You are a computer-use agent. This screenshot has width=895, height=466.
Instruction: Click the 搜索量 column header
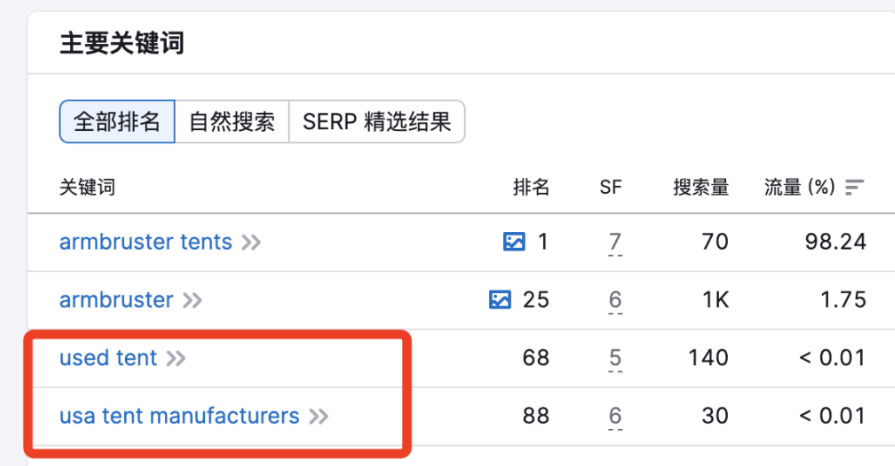[700, 187]
